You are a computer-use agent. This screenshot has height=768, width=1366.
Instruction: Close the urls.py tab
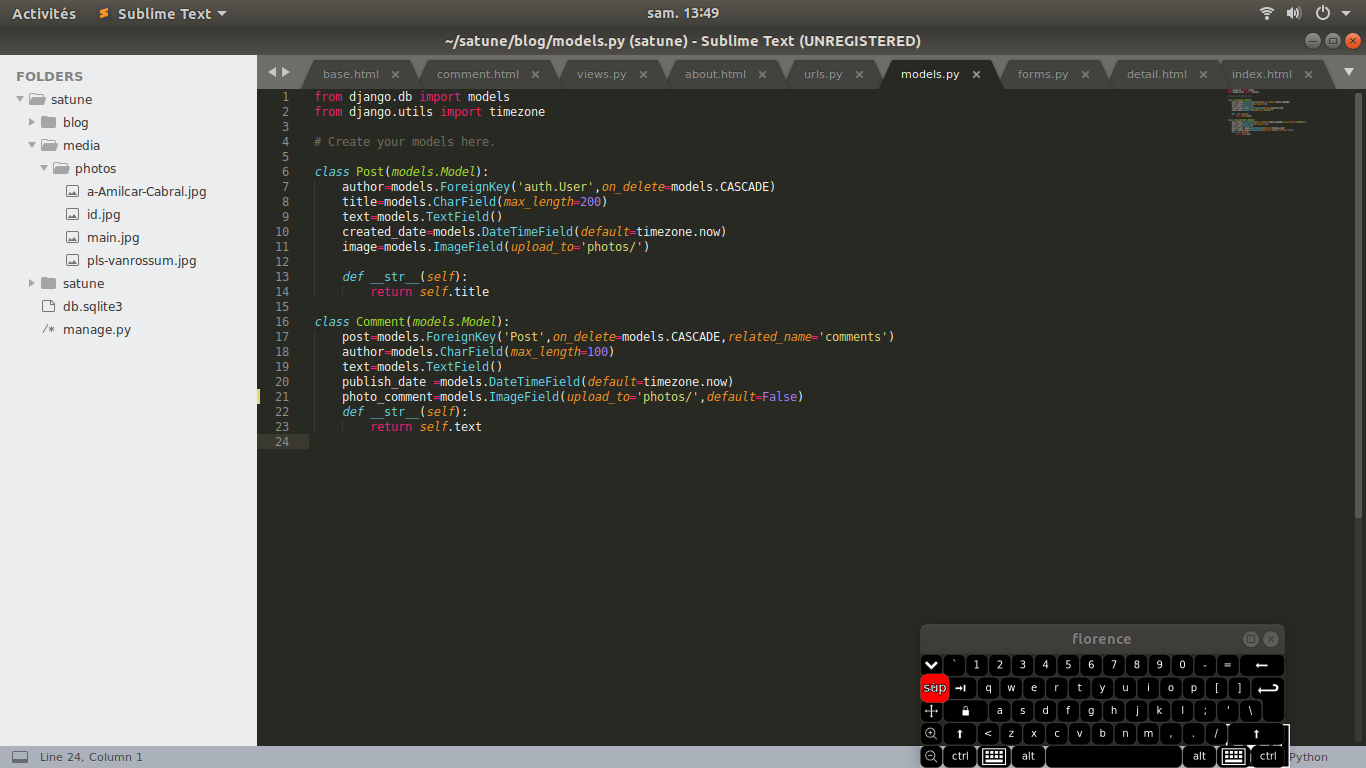pos(859,74)
